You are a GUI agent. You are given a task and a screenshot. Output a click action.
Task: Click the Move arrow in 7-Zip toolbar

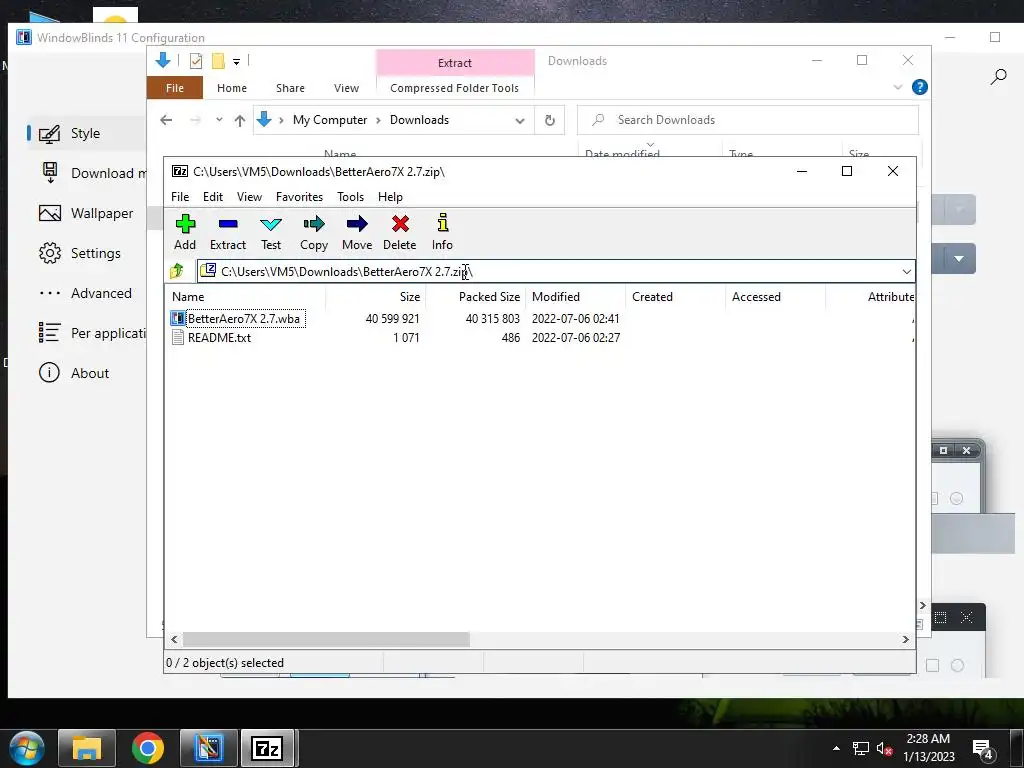point(357,232)
